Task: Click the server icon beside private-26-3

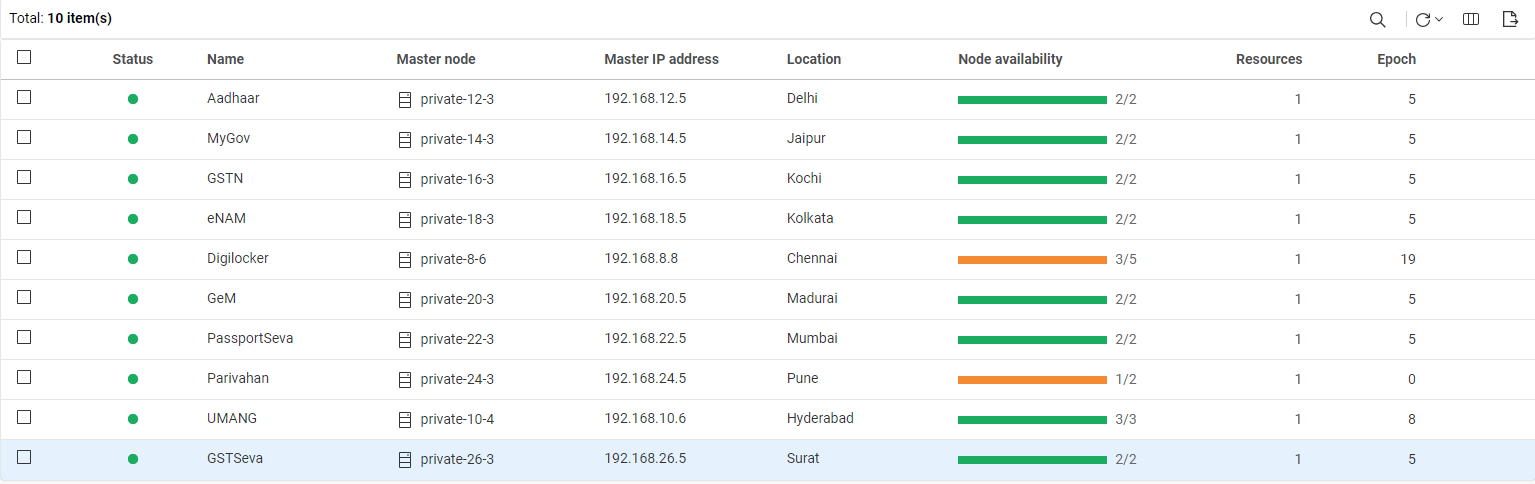Action: tap(405, 460)
